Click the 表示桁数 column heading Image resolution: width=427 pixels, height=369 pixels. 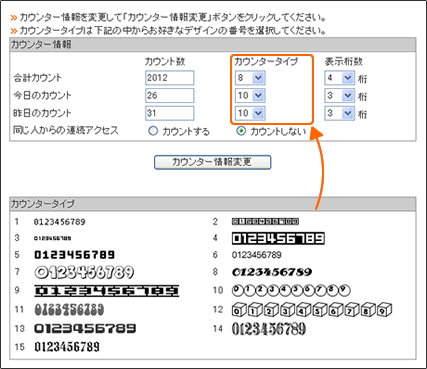344,61
